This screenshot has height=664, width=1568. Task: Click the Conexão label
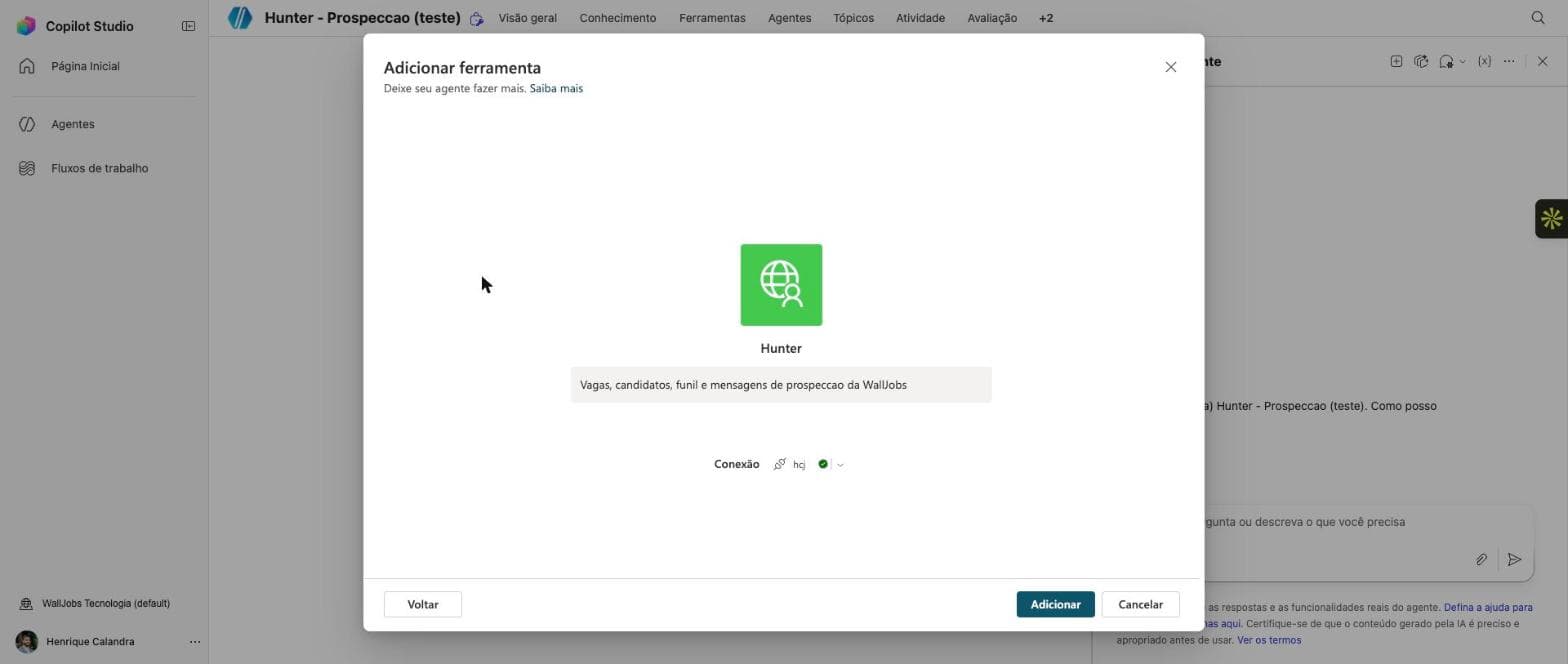pos(737,464)
